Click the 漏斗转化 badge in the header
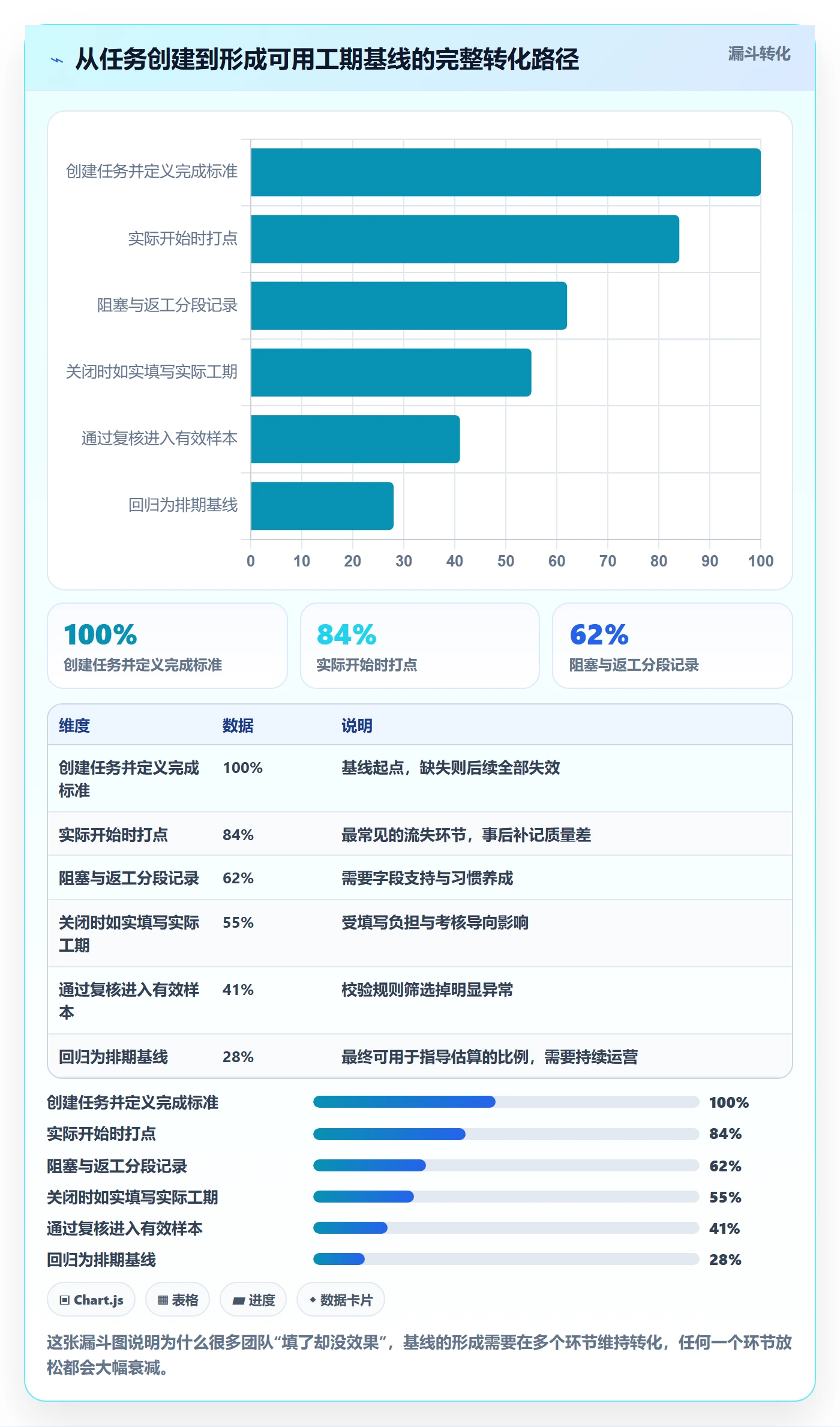The height and width of the screenshot is (1427, 840). coord(759,54)
